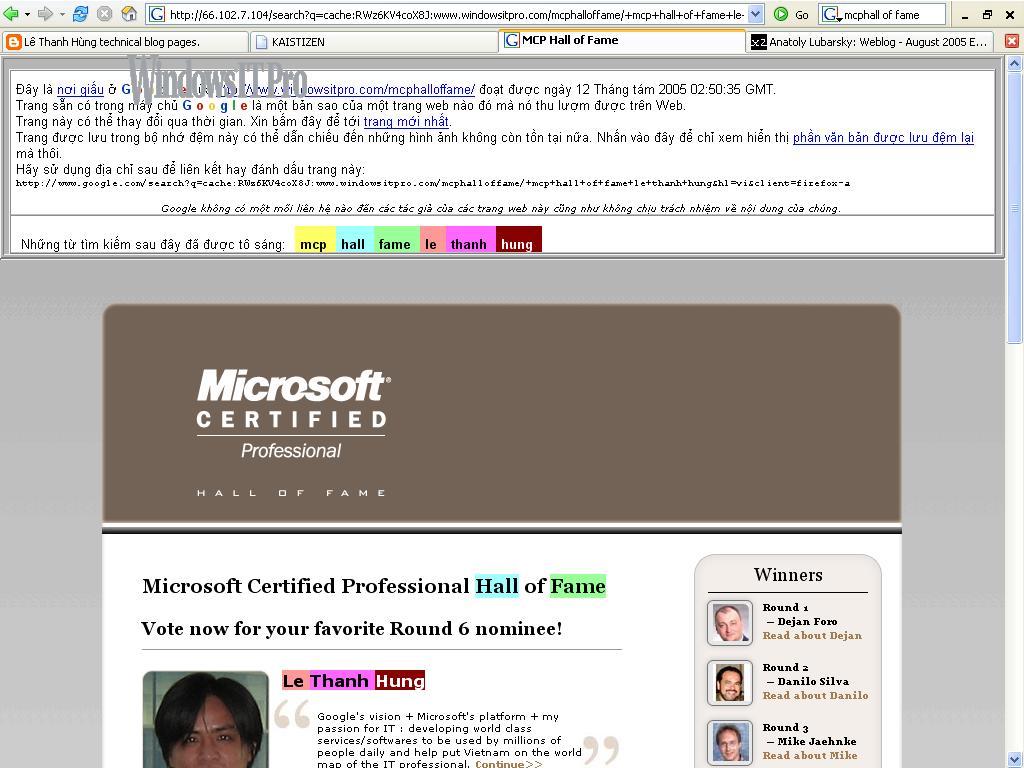1024x768 pixels.
Task: Follow the 'Continue>>' link in the quote
Action: [509, 763]
